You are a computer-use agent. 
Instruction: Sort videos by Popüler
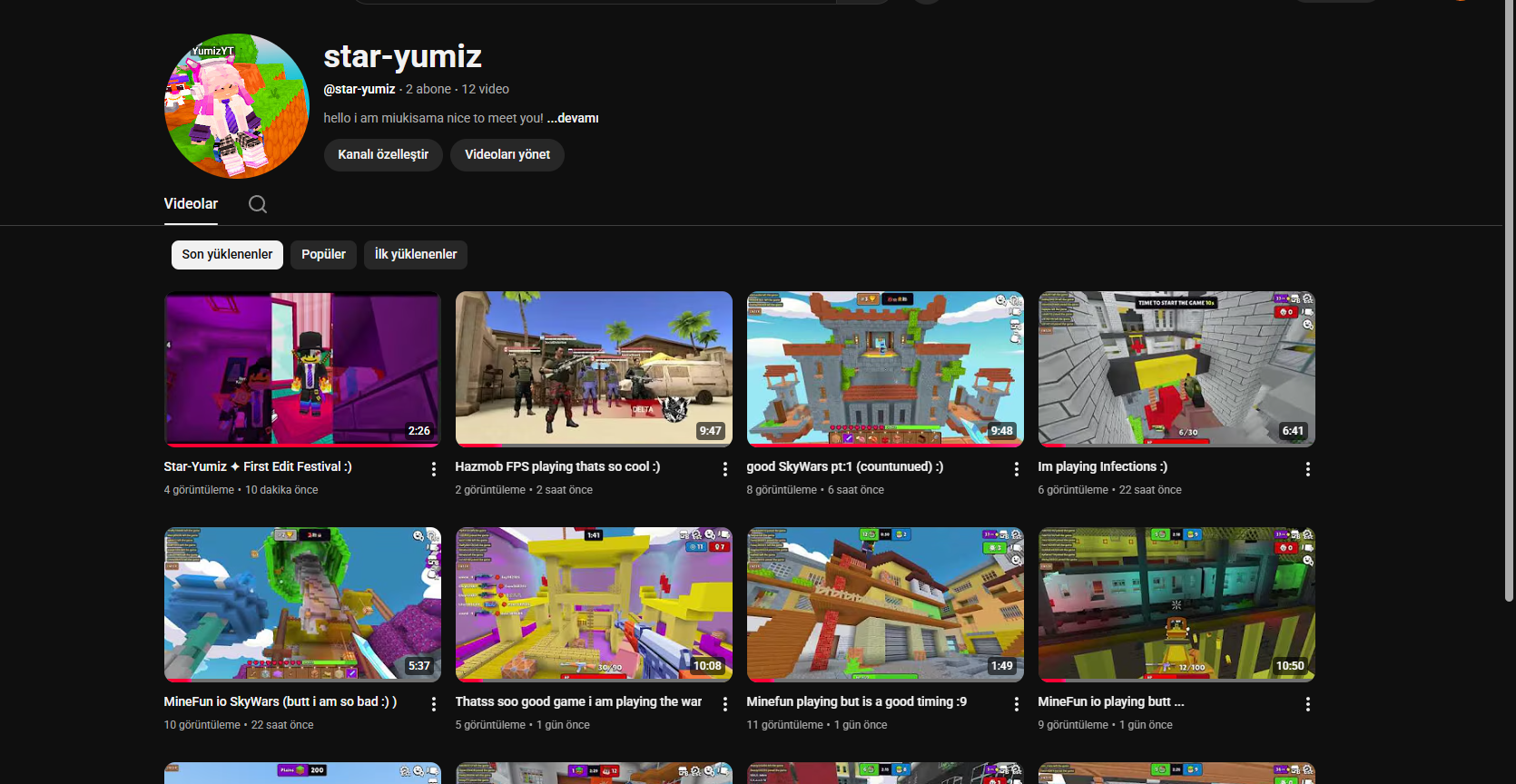(323, 255)
